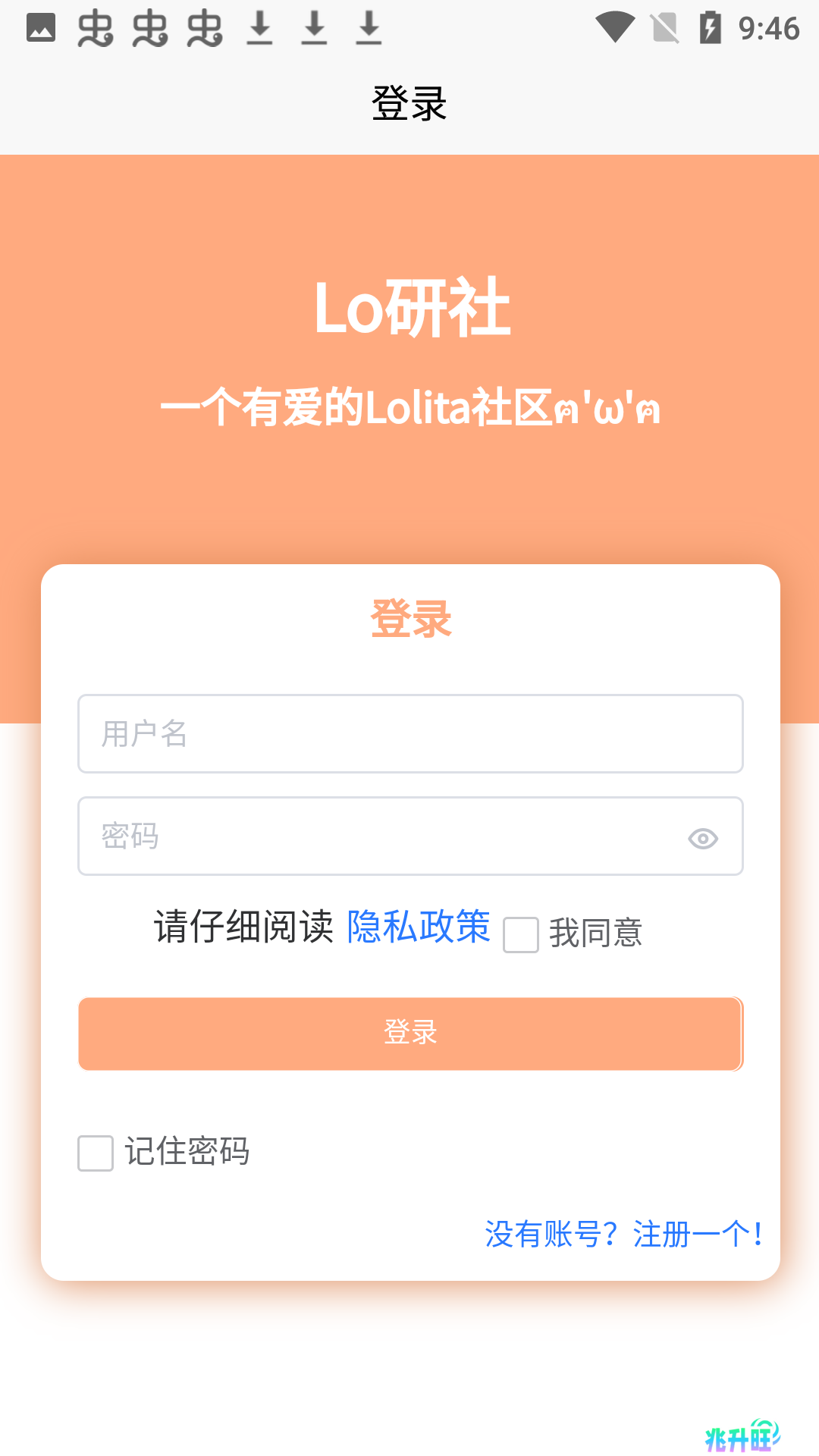Tap the first 虫 app notification icon
The width and height of the screenshot is (819, 1456).
[x=96, y=29]
